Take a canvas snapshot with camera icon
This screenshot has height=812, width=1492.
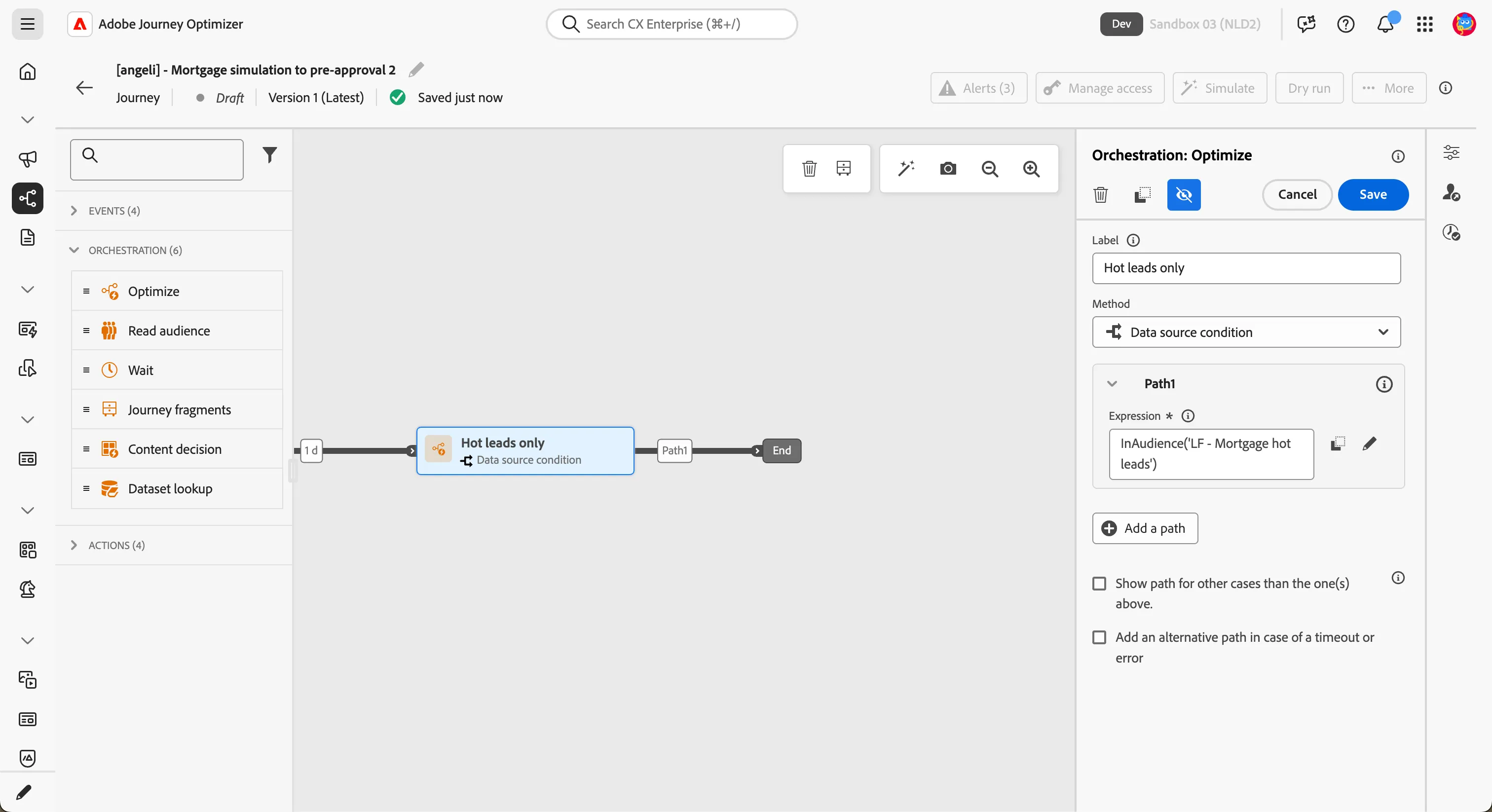click(948, 169)
